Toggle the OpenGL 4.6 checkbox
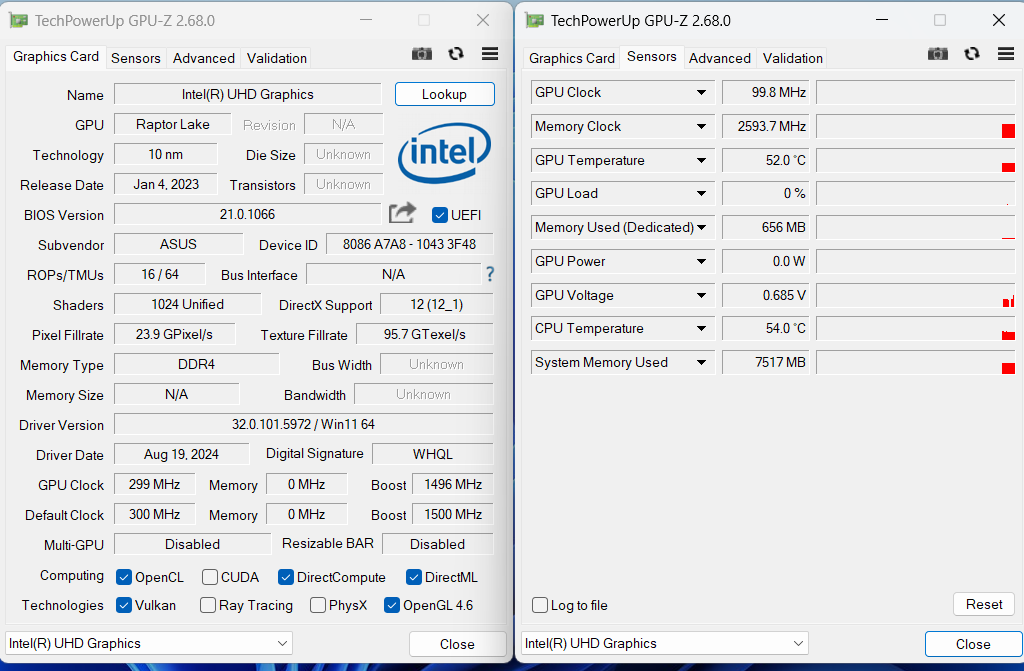Image resolution: width=1024 pixels, height=671 pixels. 392,605
